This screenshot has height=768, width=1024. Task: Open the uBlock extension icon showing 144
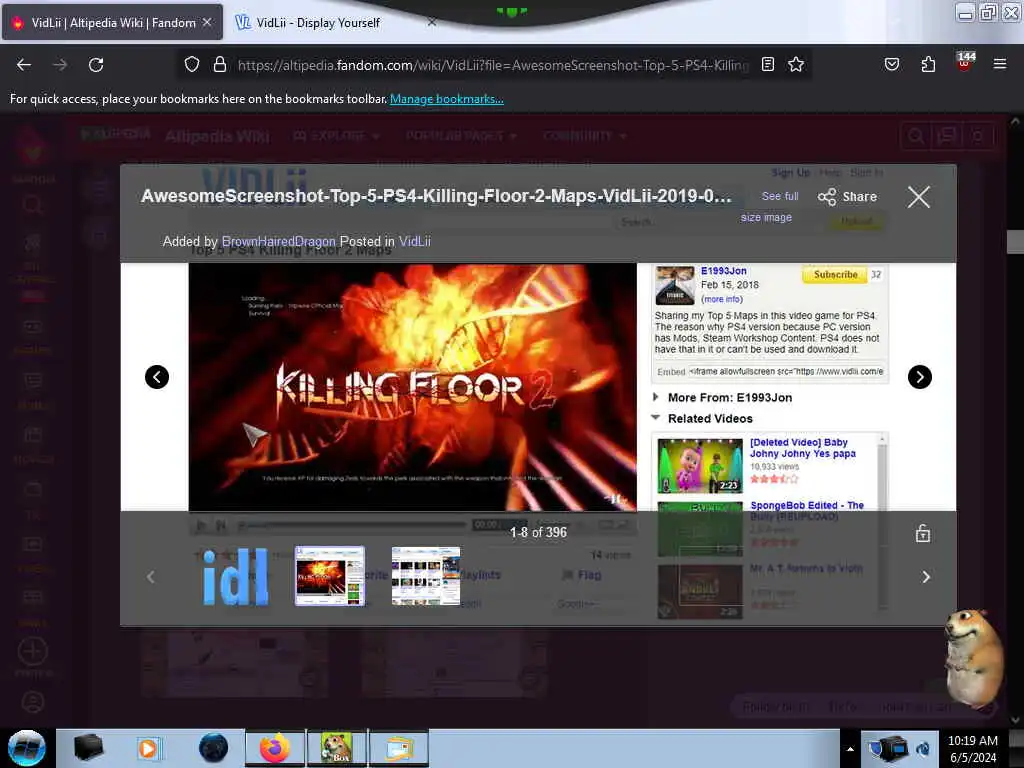pyautogui.click(x=965, y=62)
